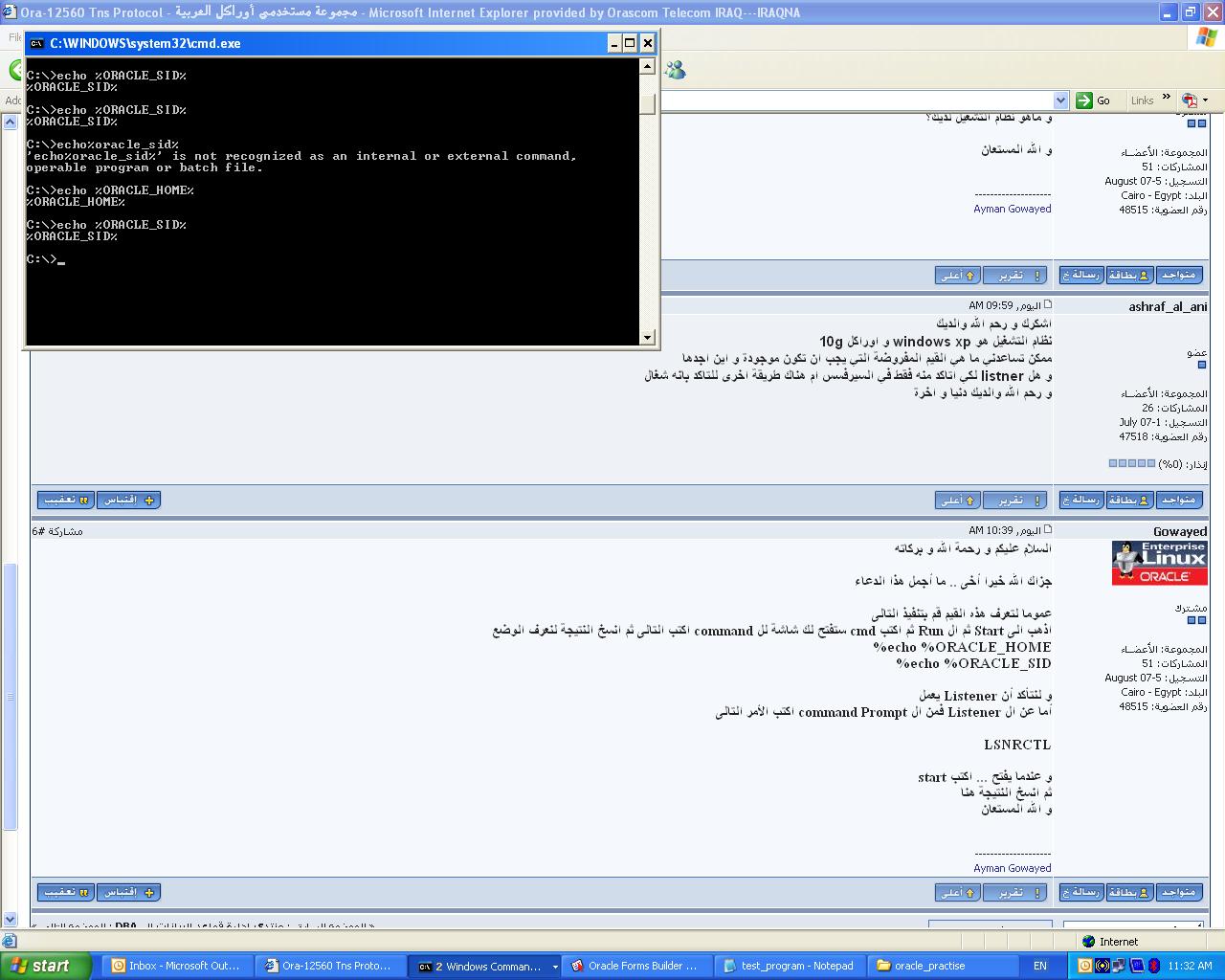Click the Adobe PDF converter toolbar icon
This screenshot has width=1225, height=980.
[1190, 100]
